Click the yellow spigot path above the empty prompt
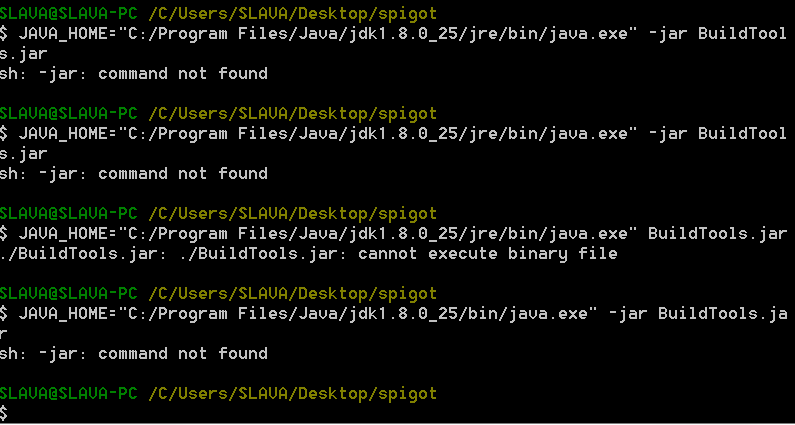Viewport: 795px width, 425px height. click(x=293, y=394)
